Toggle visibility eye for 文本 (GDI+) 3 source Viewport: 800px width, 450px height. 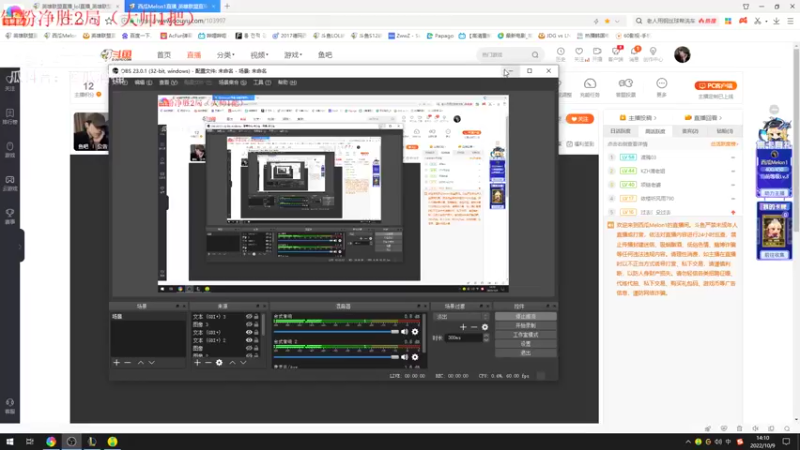(x=249, y=316)
